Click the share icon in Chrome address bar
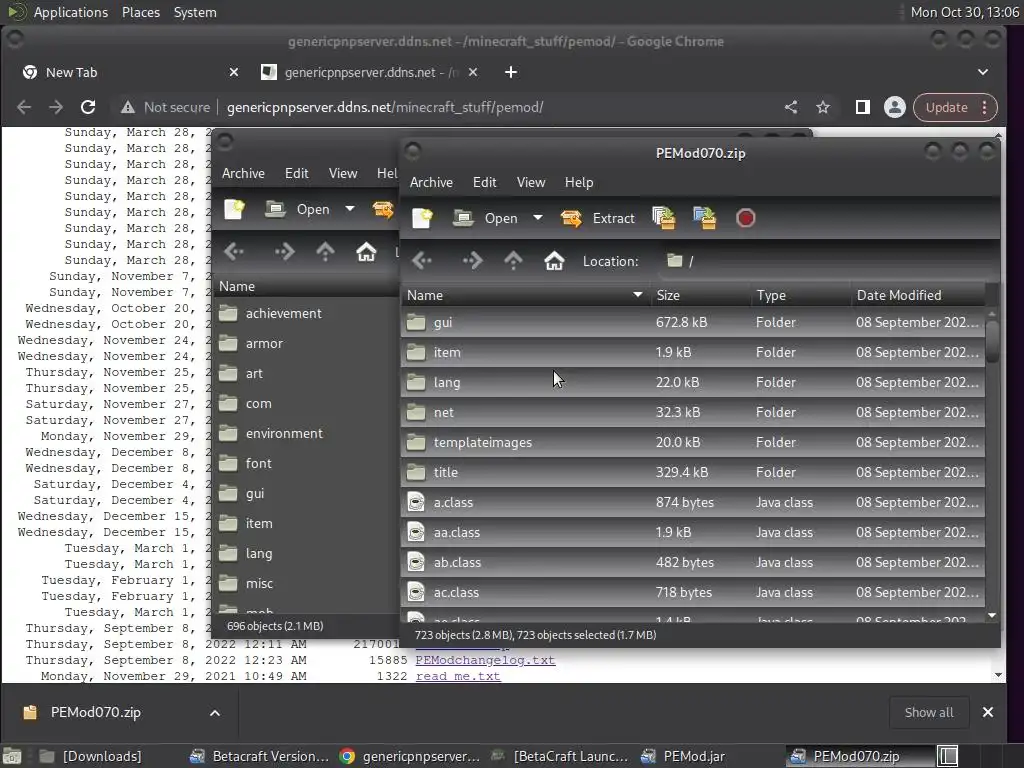The width and height of the screenshot is (1024, 768). 791,107
